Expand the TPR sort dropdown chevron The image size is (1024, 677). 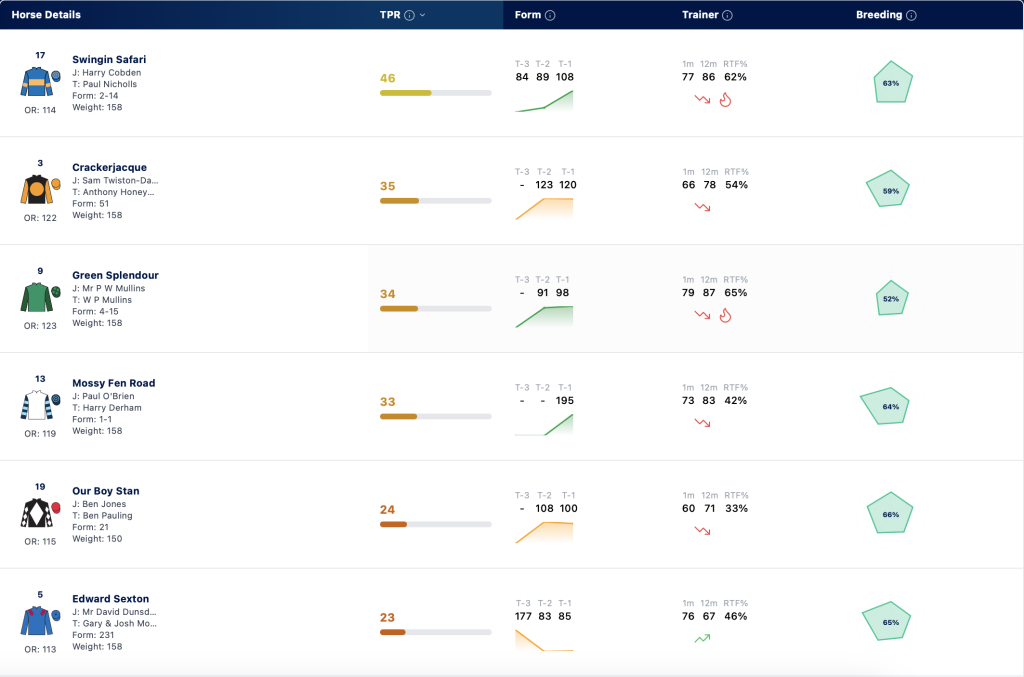(x=423, y=15)
